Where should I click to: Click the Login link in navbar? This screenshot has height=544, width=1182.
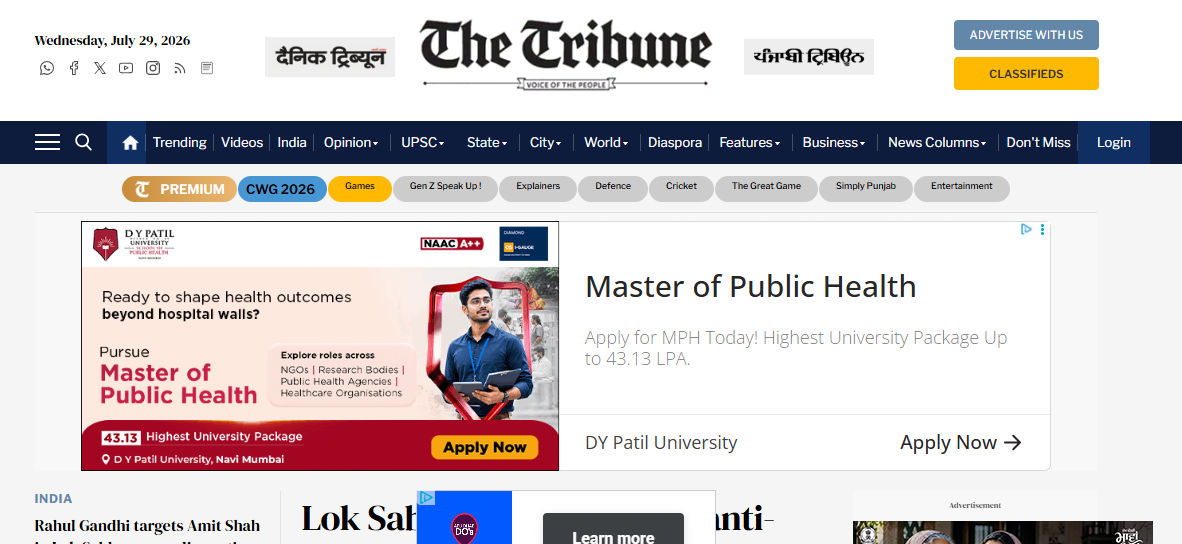click(1113, 142)
